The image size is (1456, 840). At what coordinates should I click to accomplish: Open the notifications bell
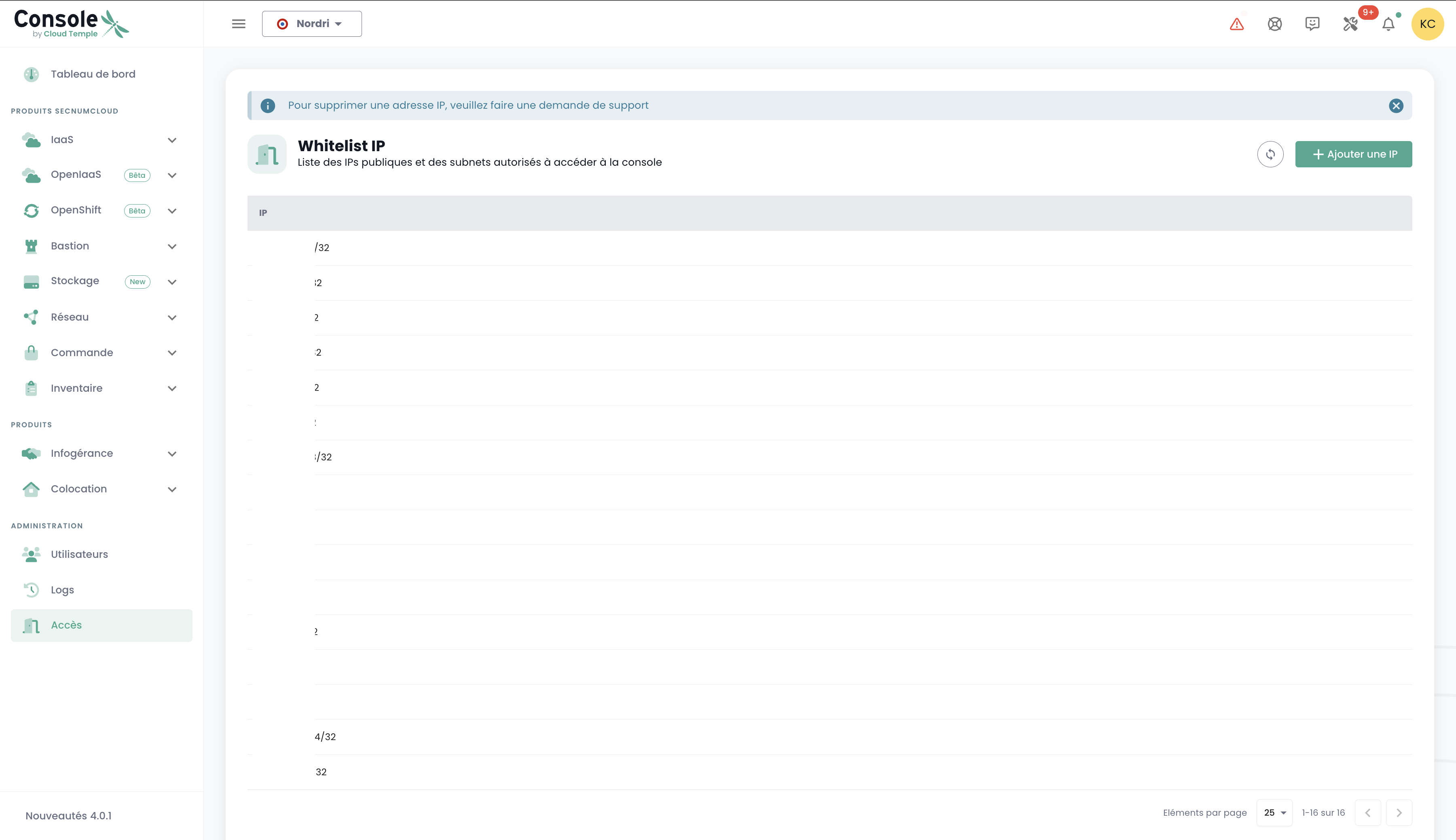point(1388,24)
